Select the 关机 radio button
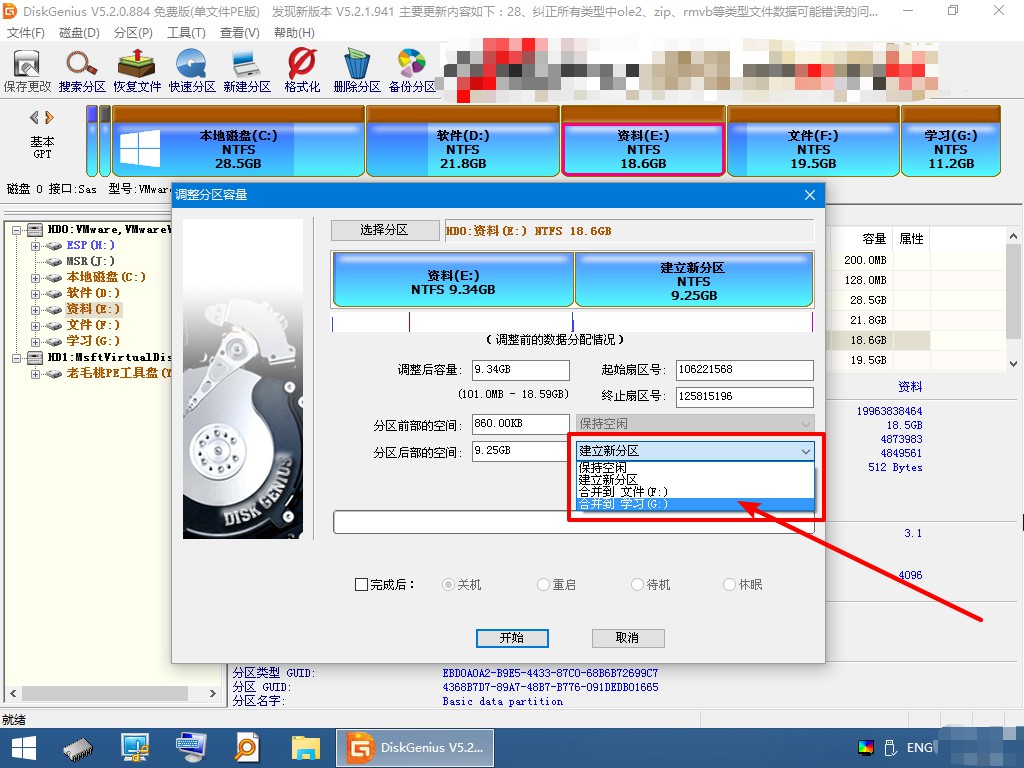The image size is (1024, 768). 448,584
